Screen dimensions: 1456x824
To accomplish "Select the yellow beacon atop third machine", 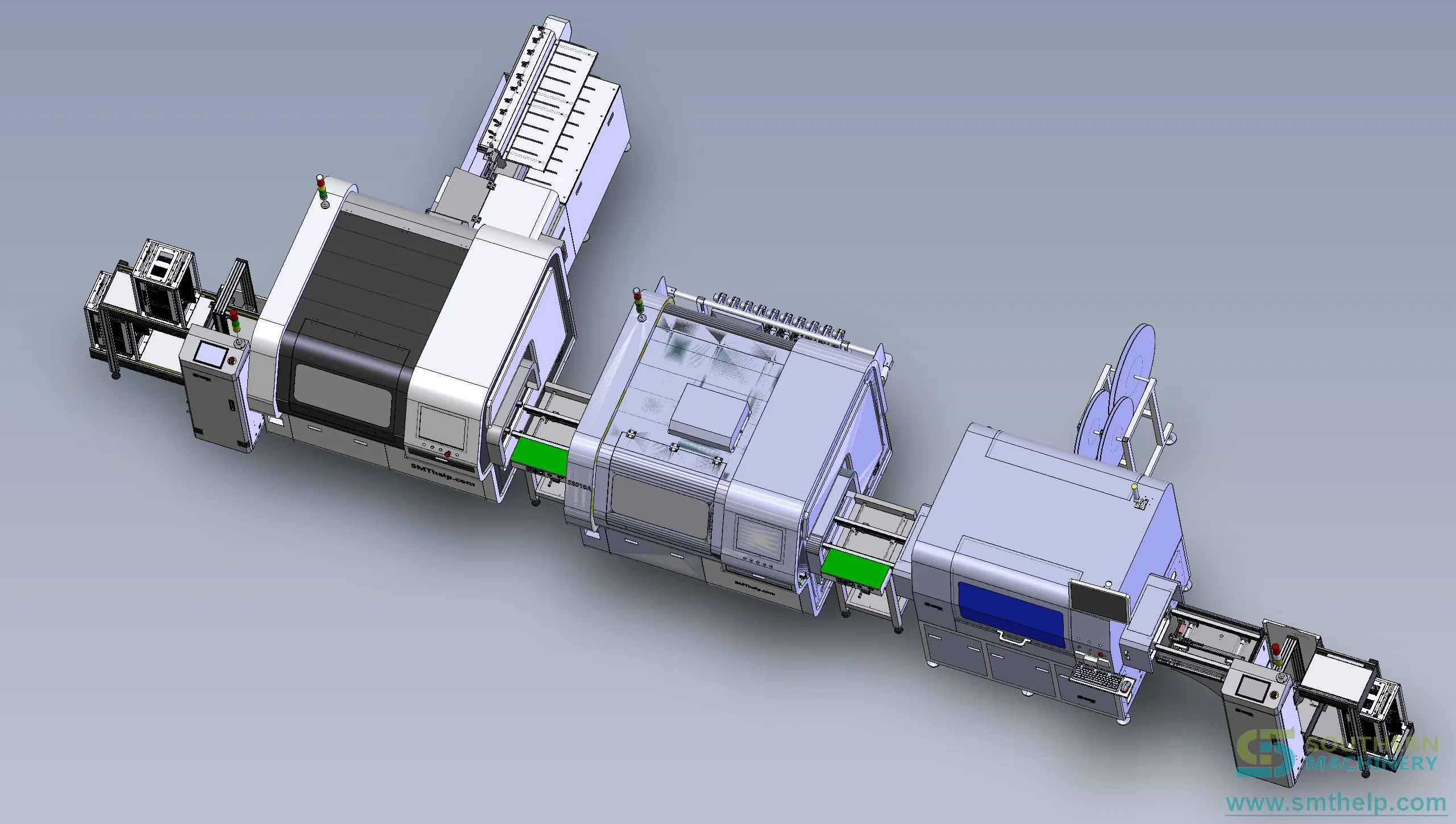I will pos(1134,486).
